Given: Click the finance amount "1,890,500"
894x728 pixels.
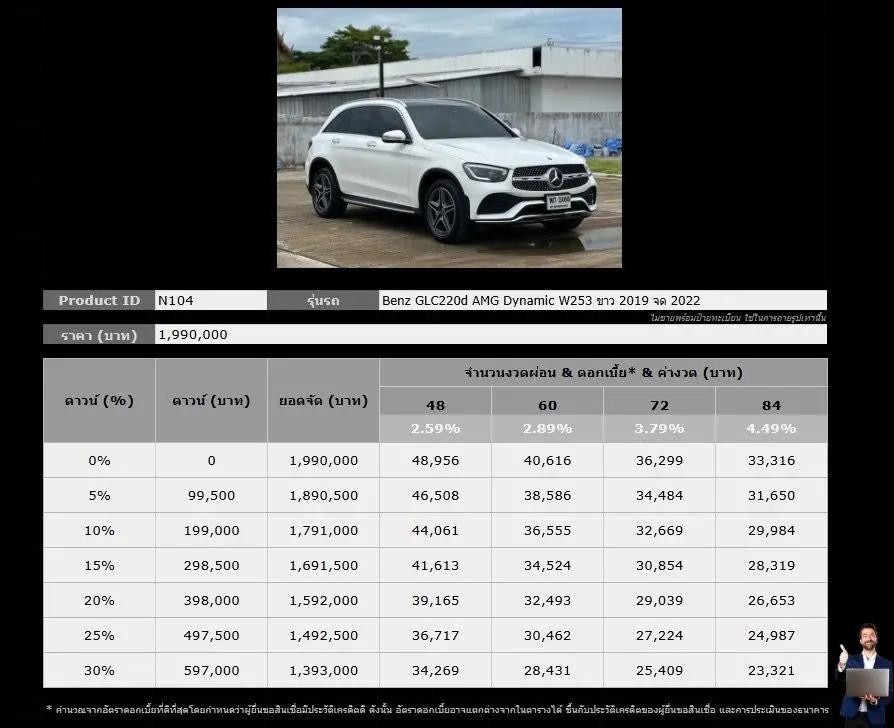Looking at the screenshot, I should [x=323, y=495].
